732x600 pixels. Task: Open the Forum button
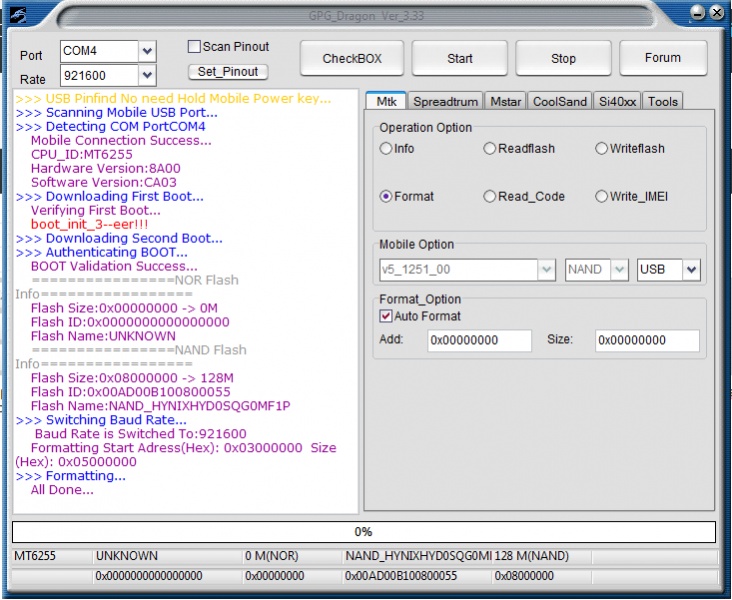(663, 58)
